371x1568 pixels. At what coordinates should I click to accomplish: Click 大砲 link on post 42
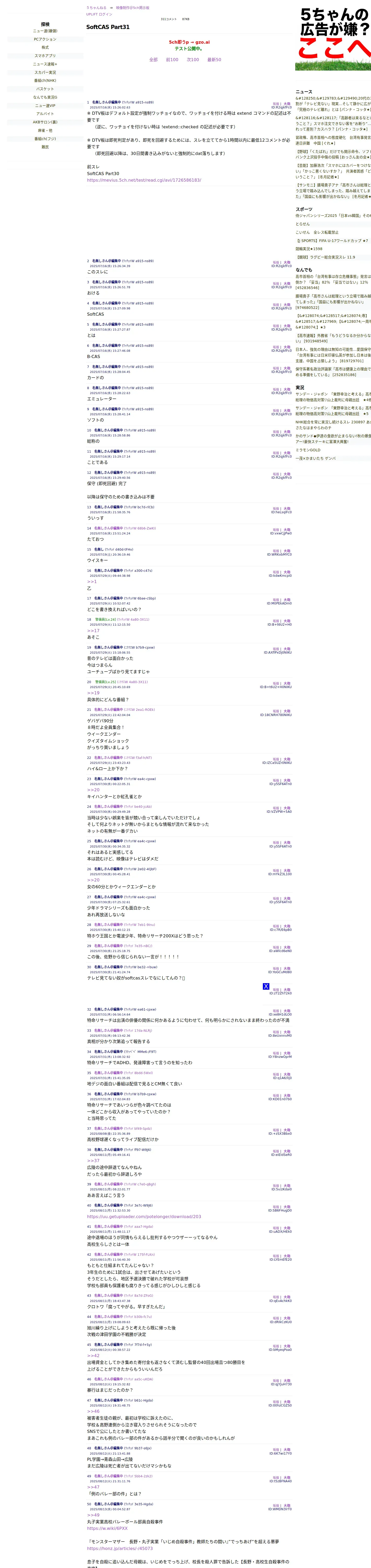point(287,1256)
